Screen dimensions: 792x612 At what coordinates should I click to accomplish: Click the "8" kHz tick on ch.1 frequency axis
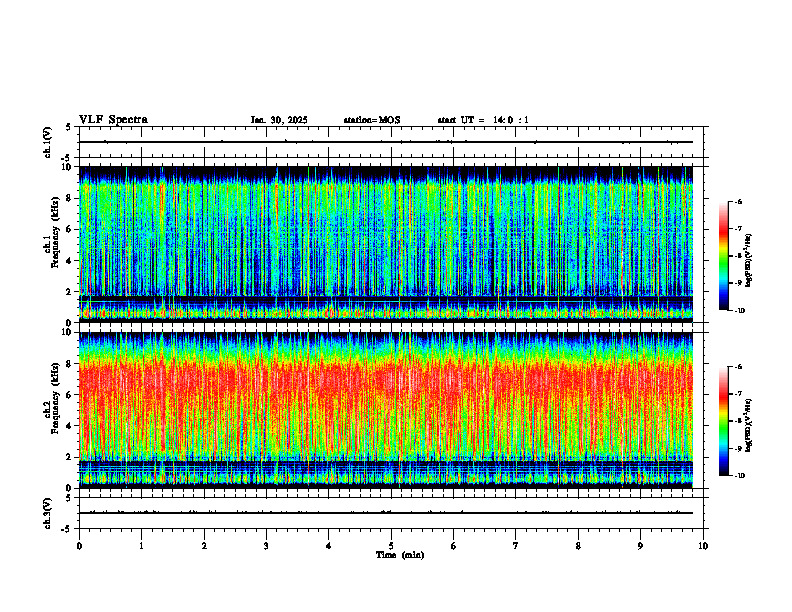(x=70, y=198)
